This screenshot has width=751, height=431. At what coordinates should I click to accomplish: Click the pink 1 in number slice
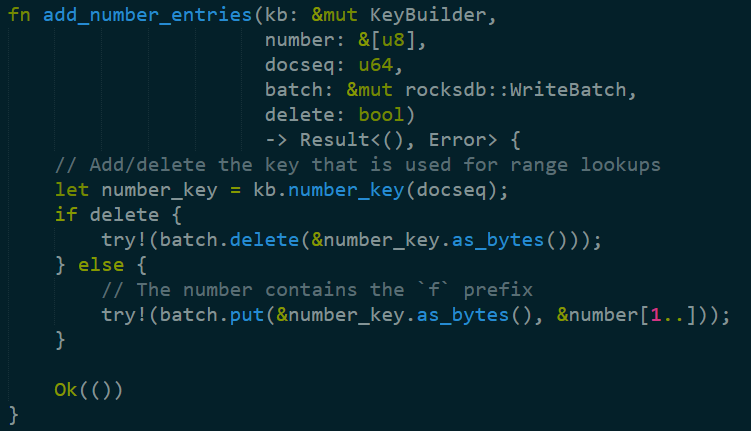tap(656, 315)
